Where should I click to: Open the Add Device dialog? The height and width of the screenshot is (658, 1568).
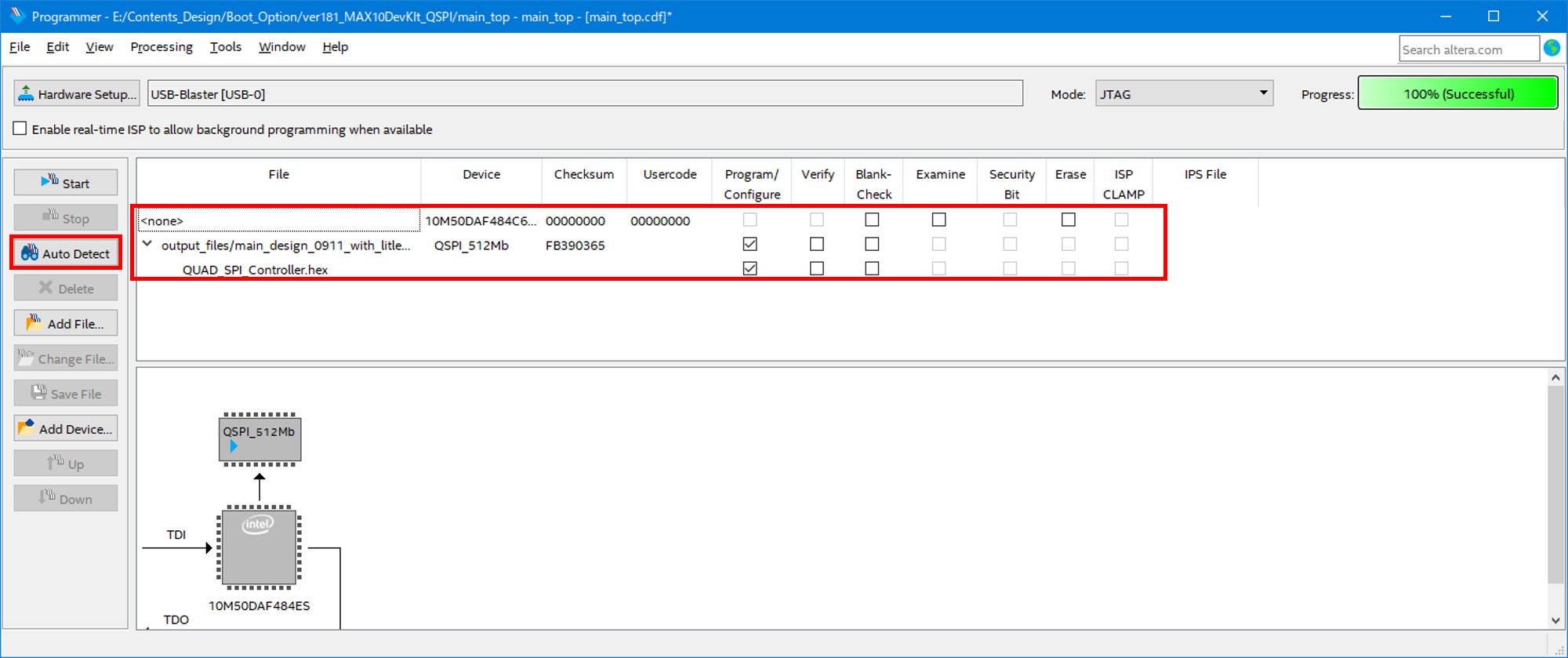click(66, 429)
